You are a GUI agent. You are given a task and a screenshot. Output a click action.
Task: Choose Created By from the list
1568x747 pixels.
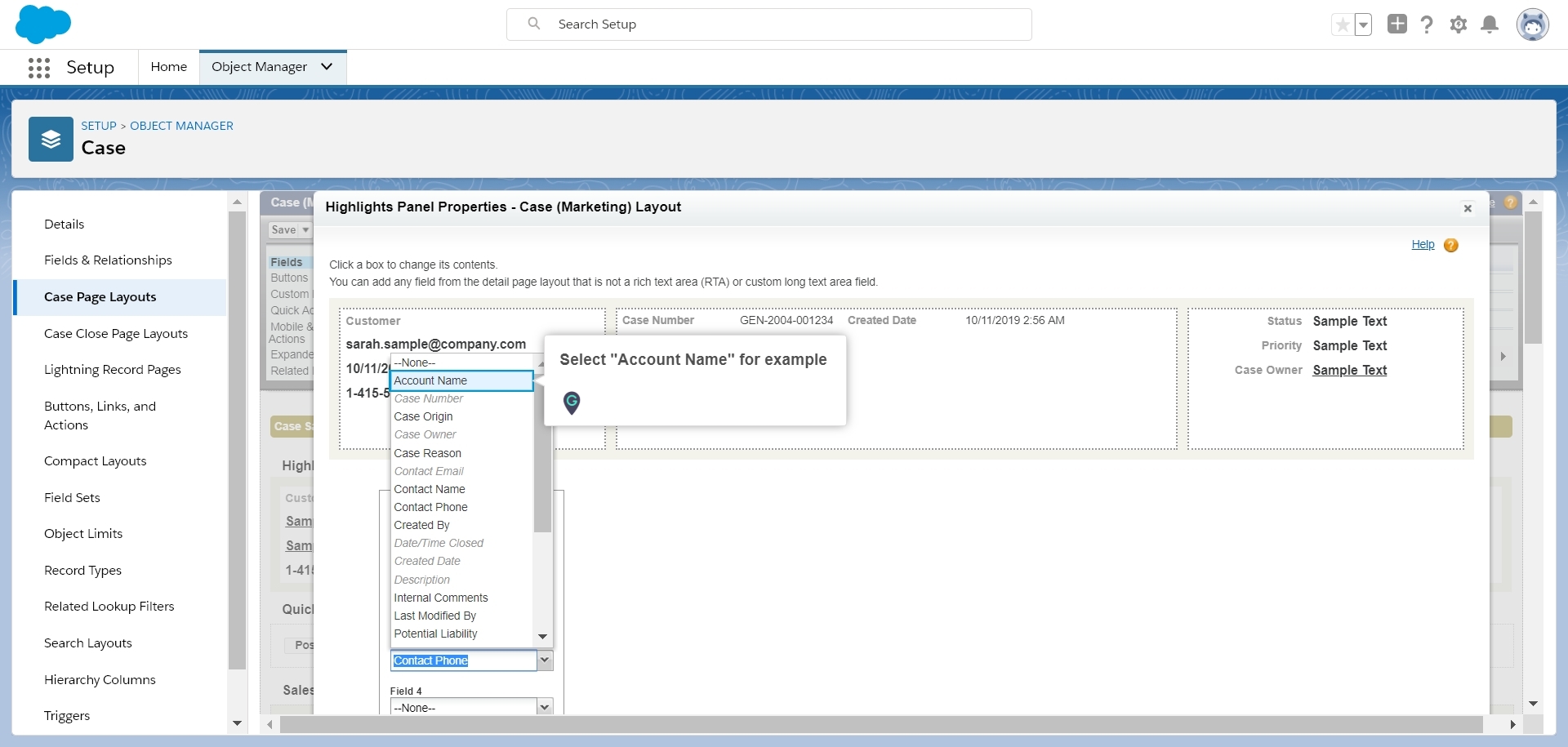click(461, 525)
